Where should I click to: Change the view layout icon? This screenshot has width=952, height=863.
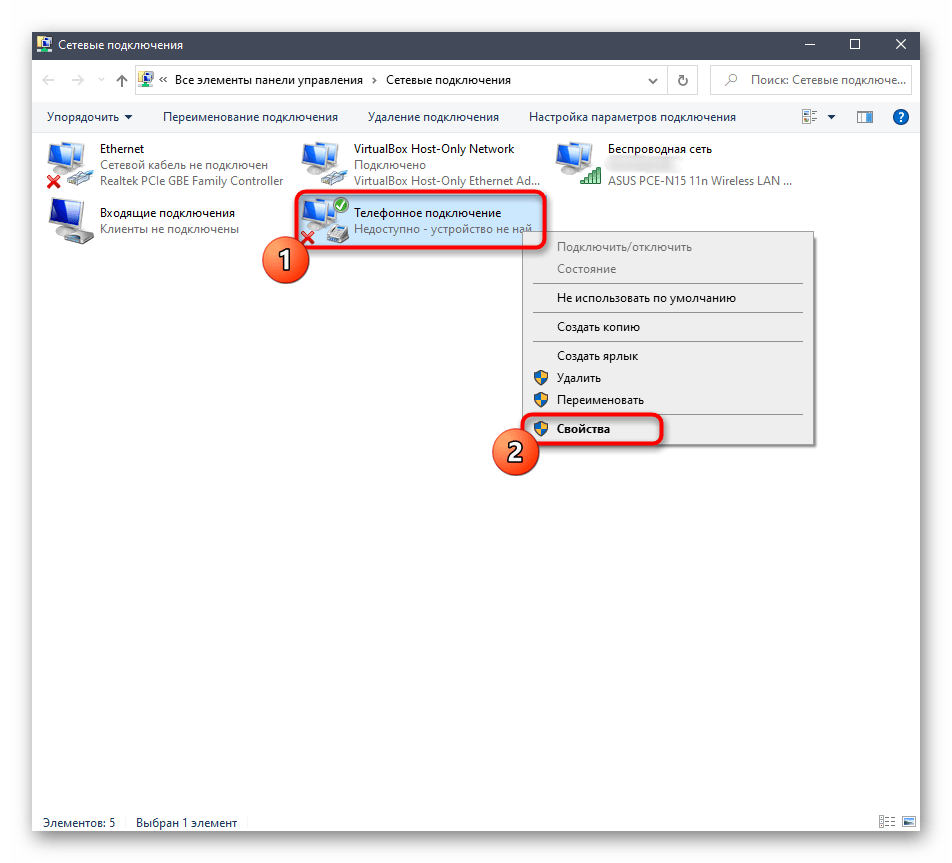[x=810, y=117]
